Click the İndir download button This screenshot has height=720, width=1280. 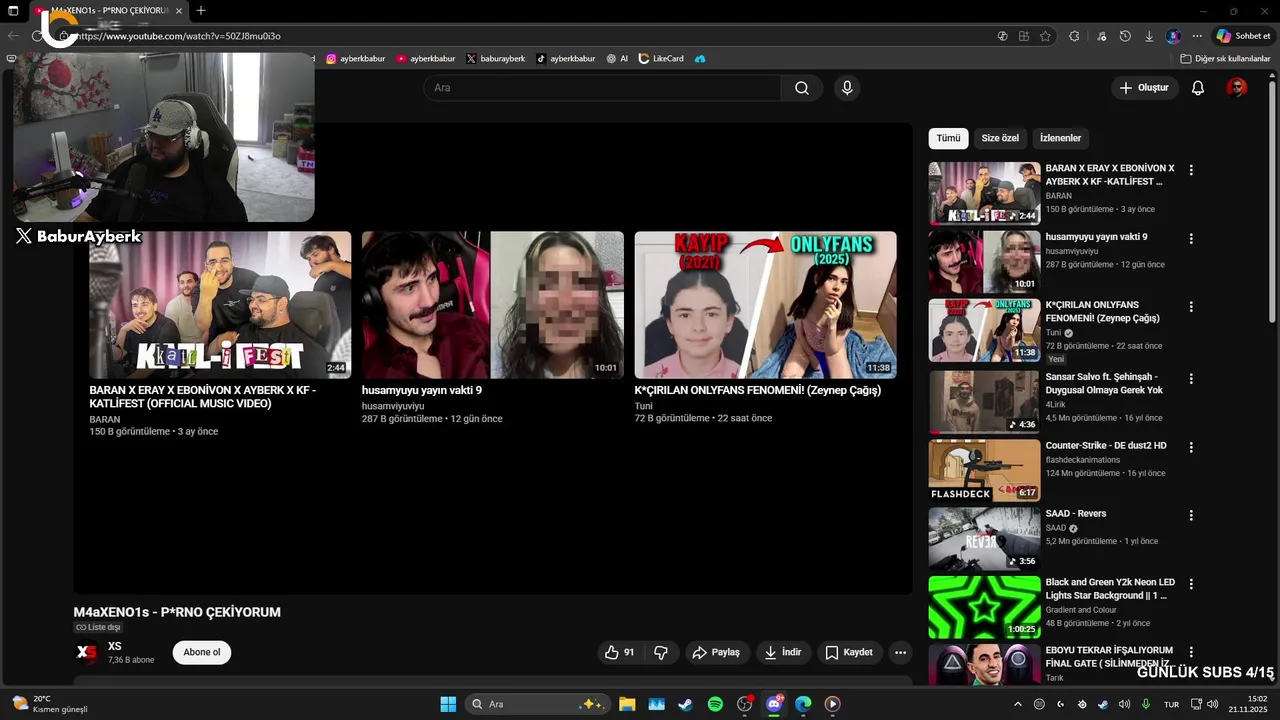pyautogui.click(x=783, y=652)
